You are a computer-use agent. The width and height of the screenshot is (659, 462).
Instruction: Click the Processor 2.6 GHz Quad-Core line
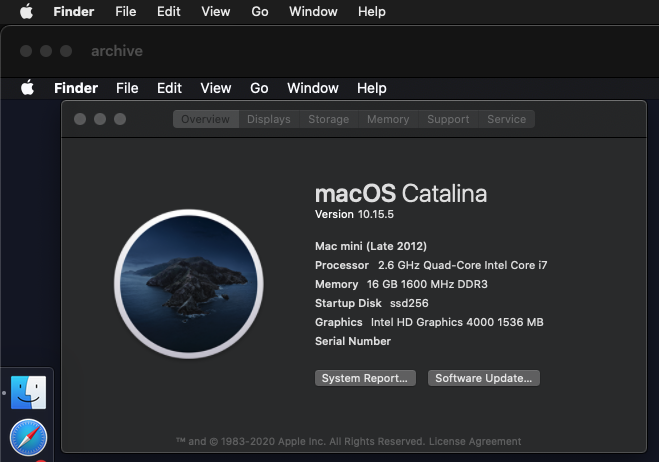click(431, 265)
